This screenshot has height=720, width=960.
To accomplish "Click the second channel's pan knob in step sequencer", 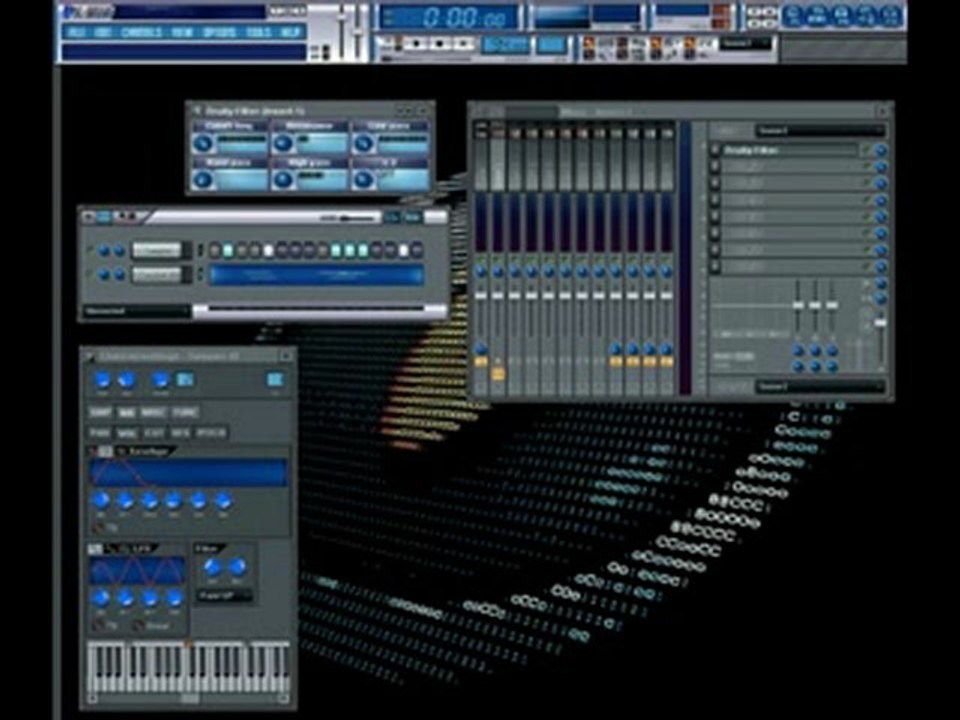I will pos(105,276).
